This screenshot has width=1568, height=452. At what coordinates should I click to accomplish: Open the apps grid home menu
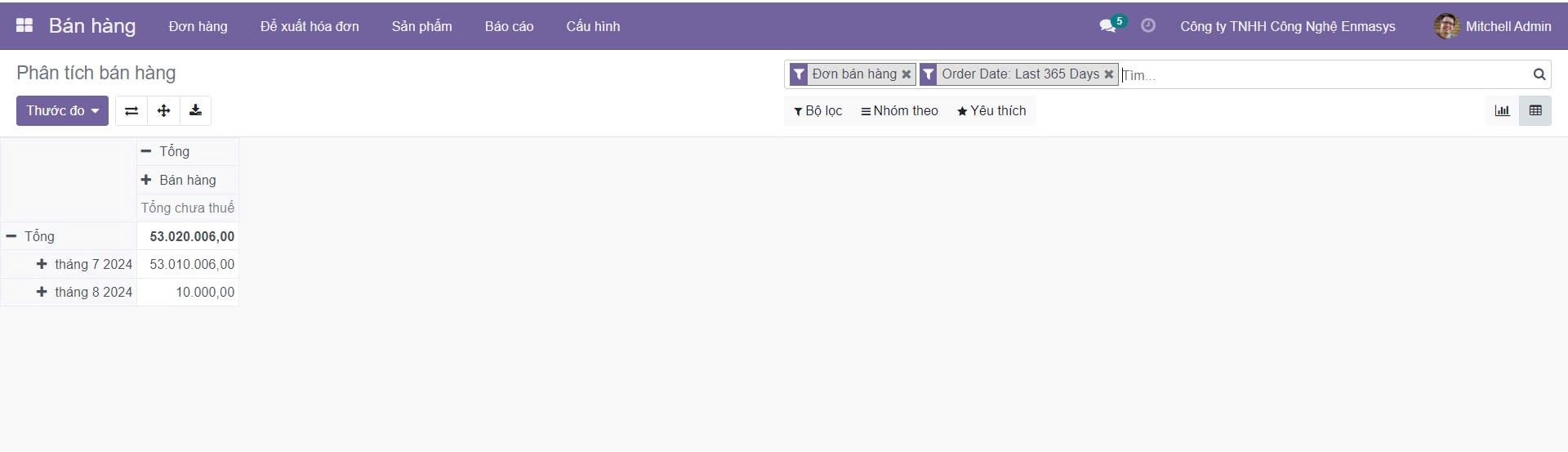click(24, 25)
